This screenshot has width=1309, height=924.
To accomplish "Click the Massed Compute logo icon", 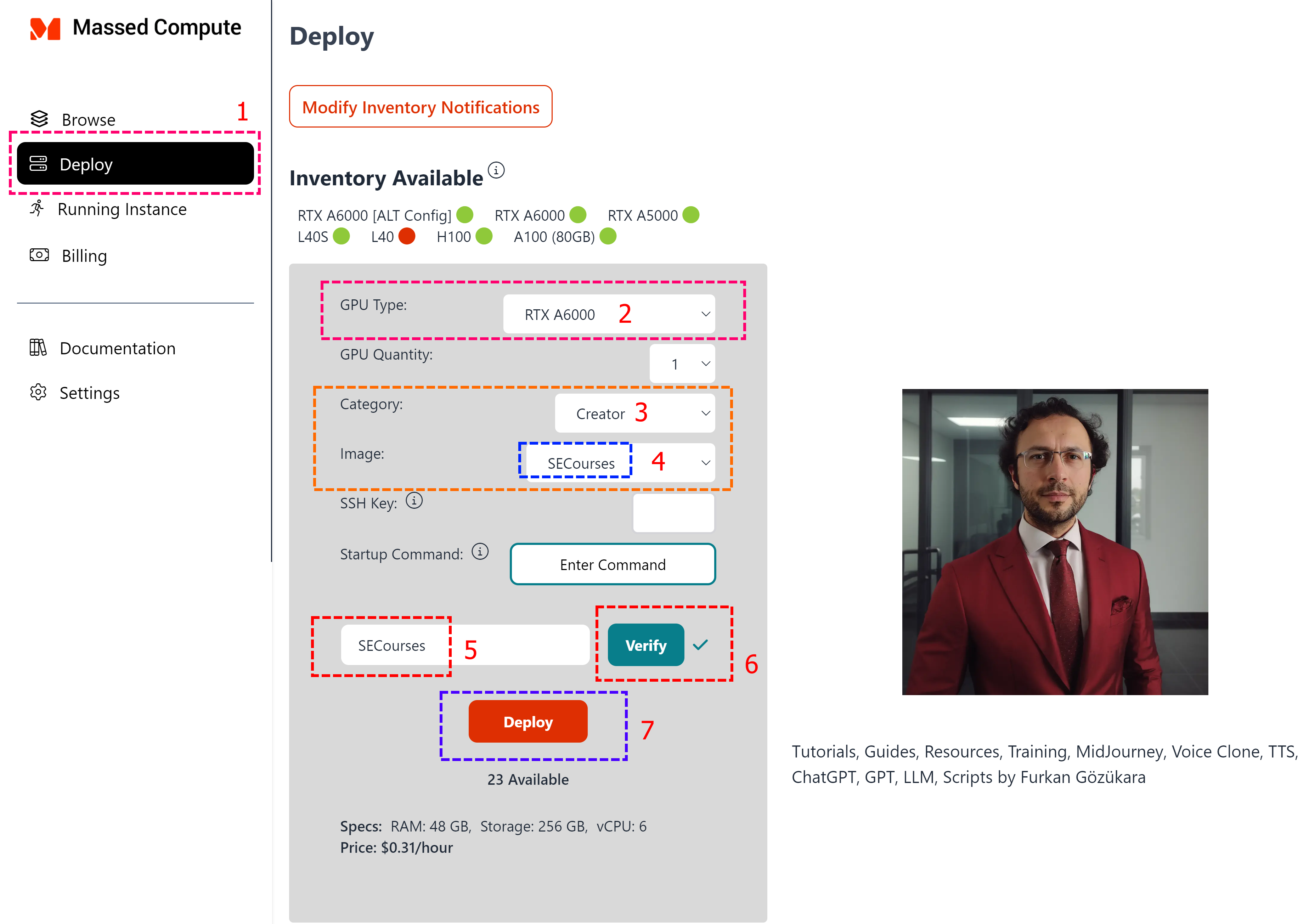I will tap(45, 28).
